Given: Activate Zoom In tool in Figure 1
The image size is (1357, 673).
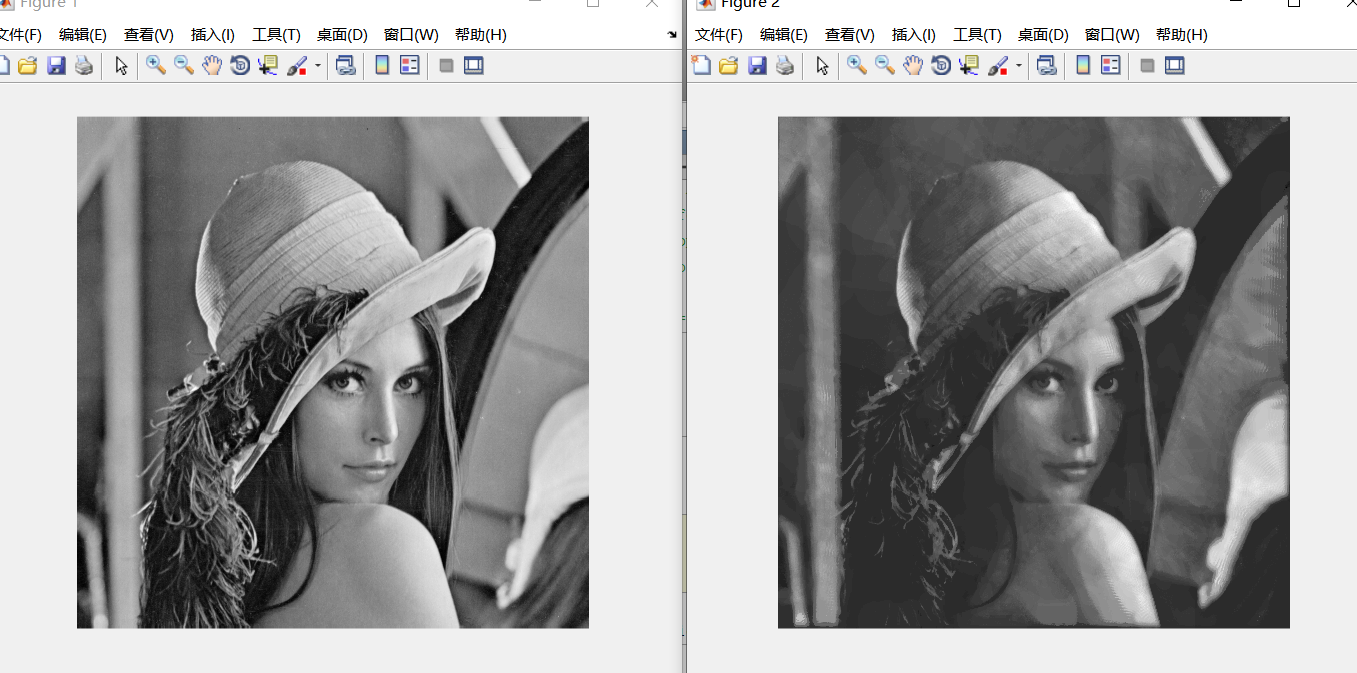Looking at the screenshot, I should click(x=155, y=66).
